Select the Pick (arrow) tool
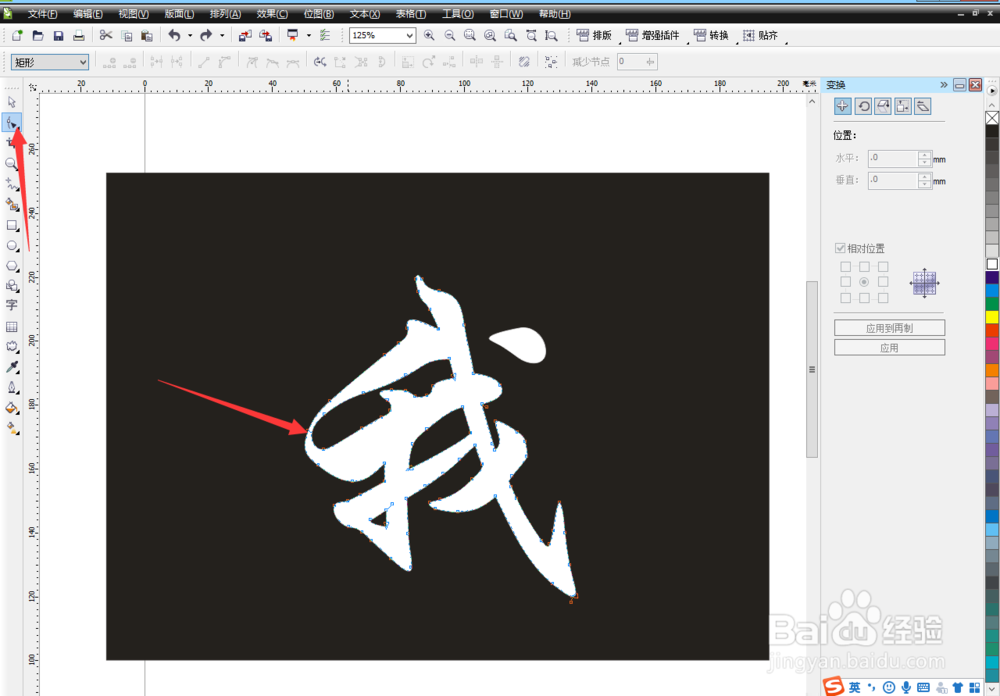This screenshot has height=696, width=1000. [x=11, y=102]
